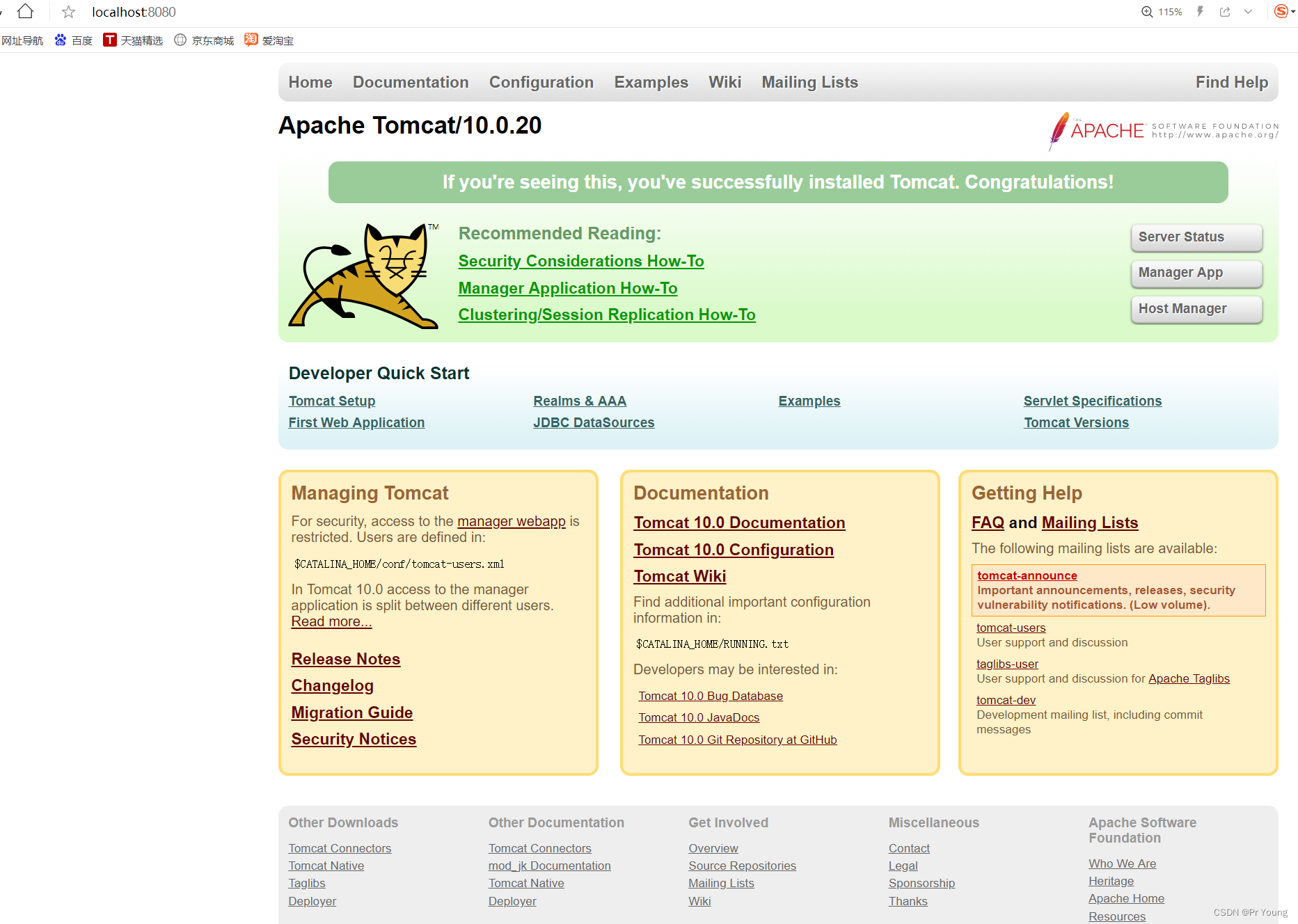
Task: Open the Changelog link
Action: (333, 685)
